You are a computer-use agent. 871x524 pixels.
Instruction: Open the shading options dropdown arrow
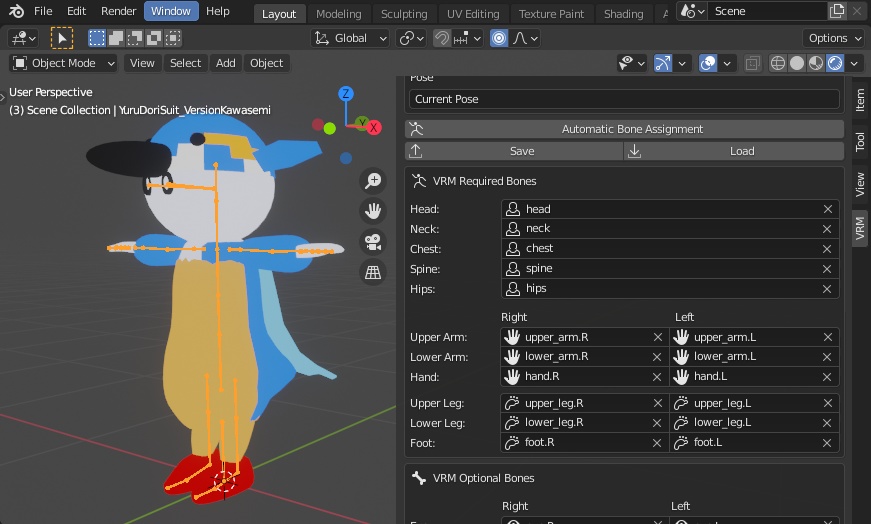click(x=854, y=63)
